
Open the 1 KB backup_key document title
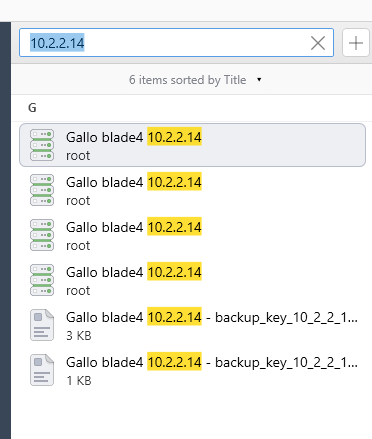click(x=212, y=362)
